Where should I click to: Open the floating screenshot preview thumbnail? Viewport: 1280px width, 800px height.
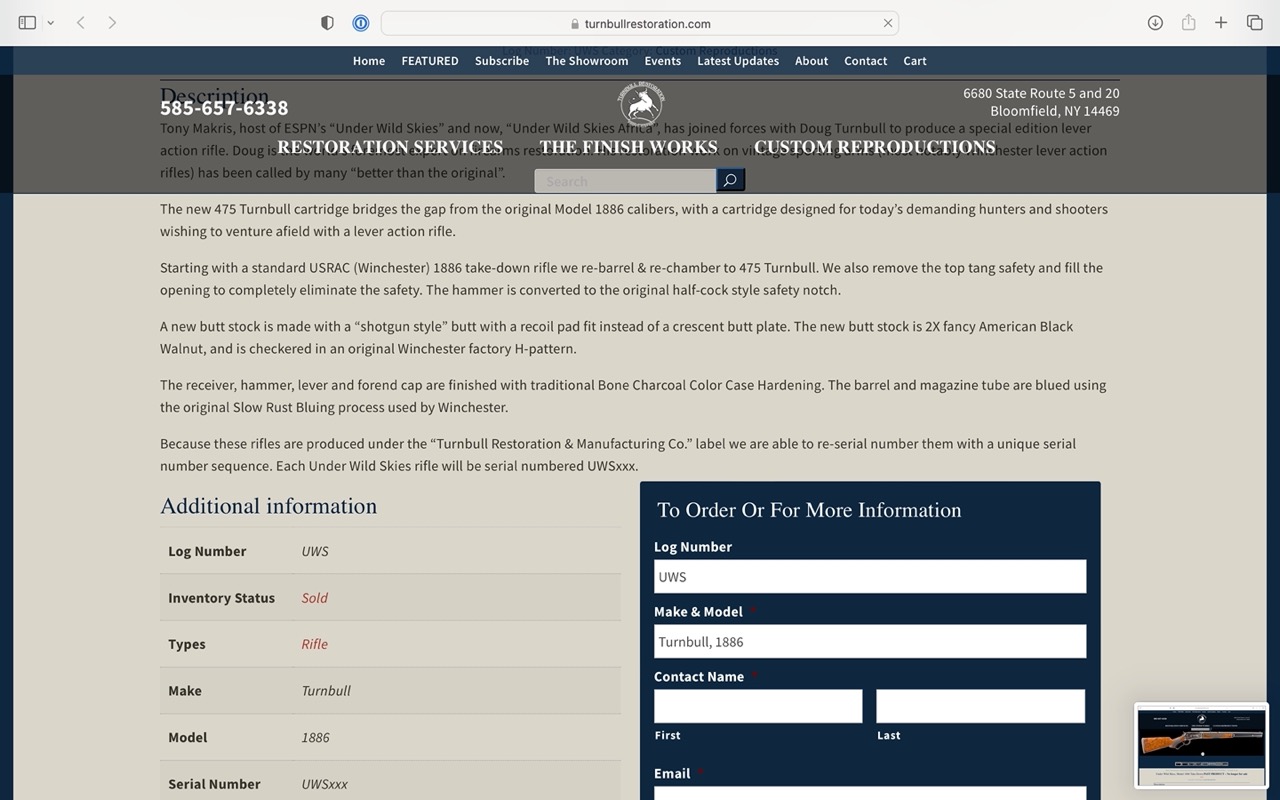point(1201,745)
